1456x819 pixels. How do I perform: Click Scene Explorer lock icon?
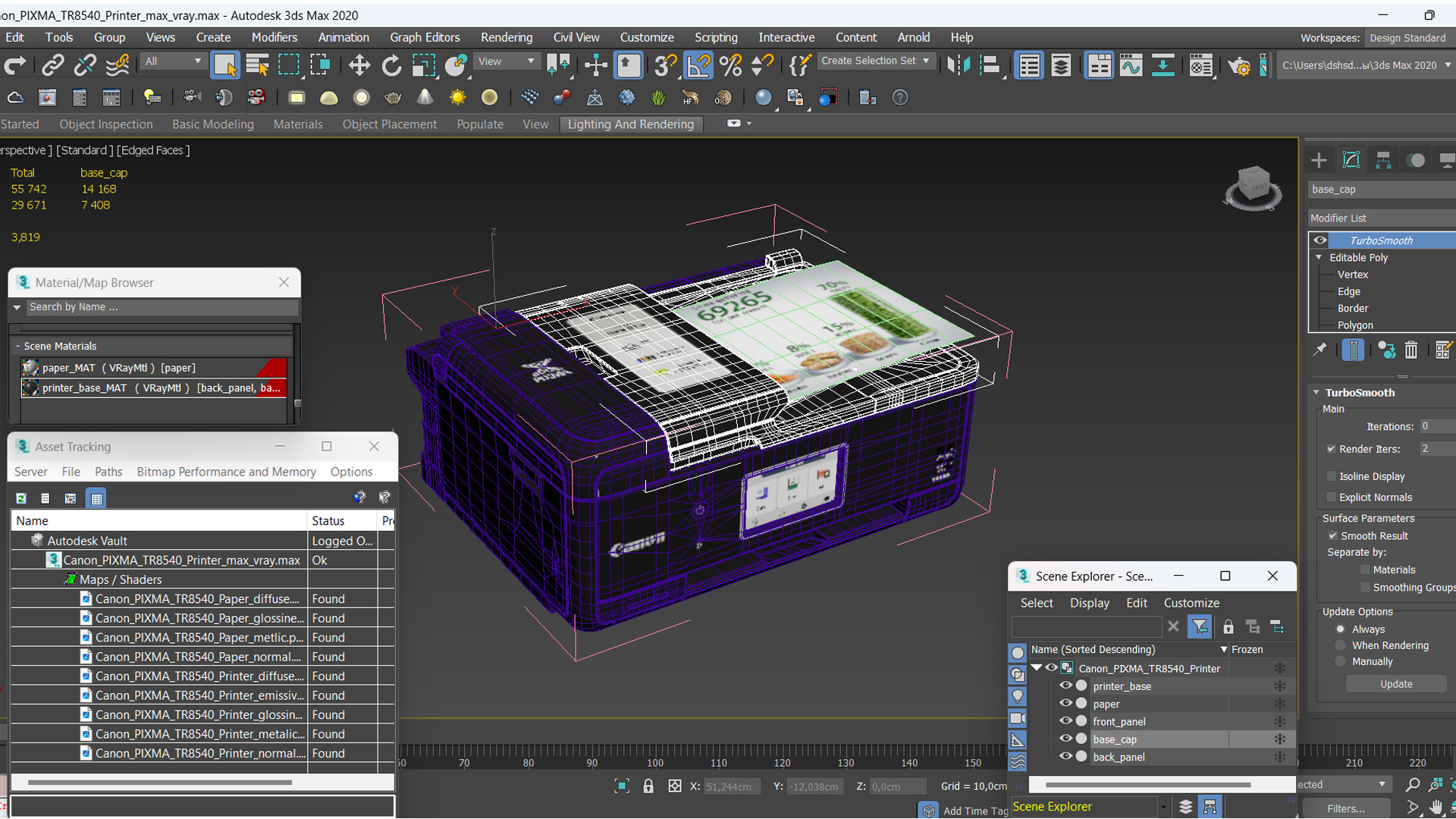1228,627
